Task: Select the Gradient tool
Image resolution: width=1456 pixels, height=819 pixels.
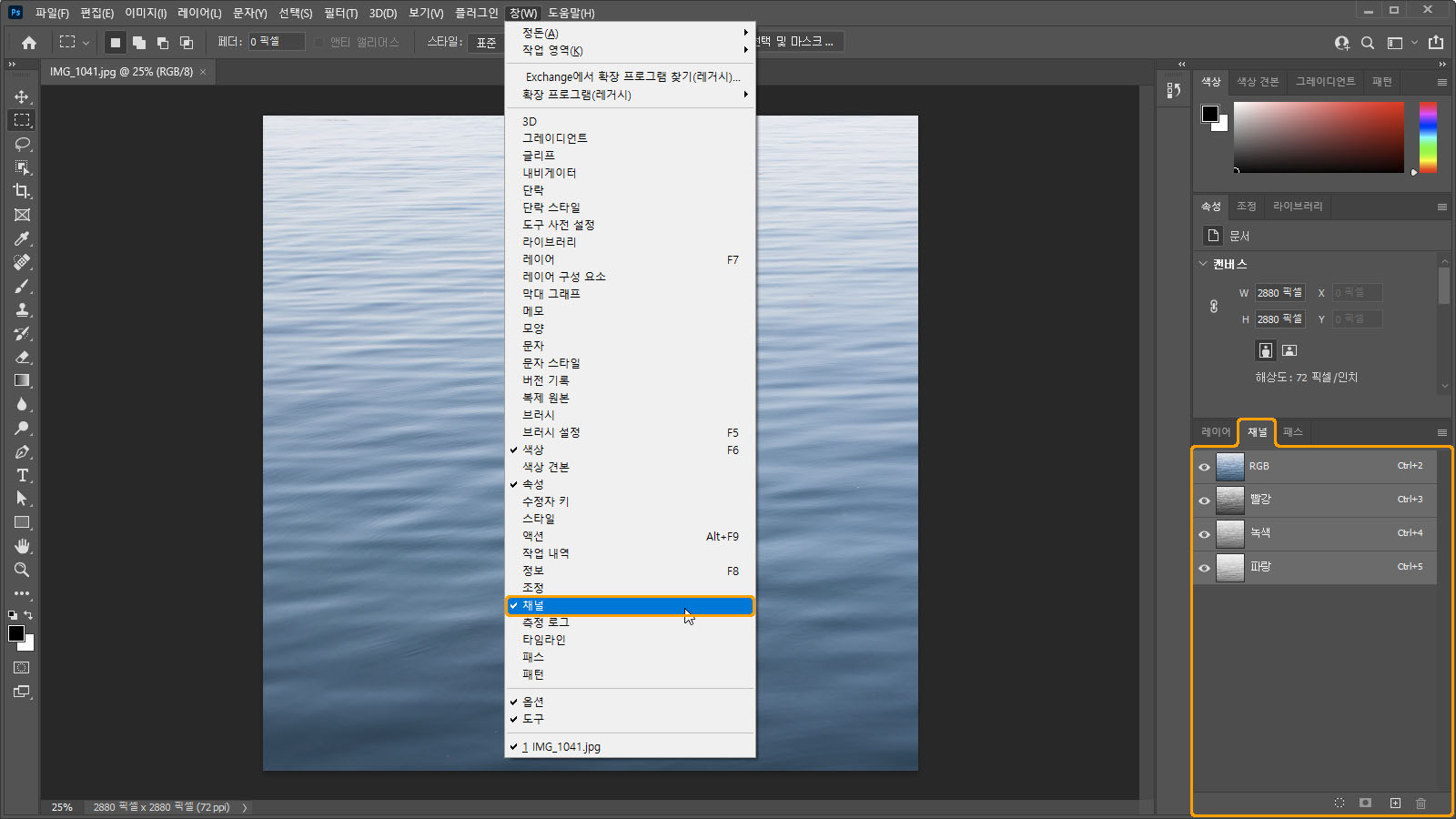Action: click(22, 380)
